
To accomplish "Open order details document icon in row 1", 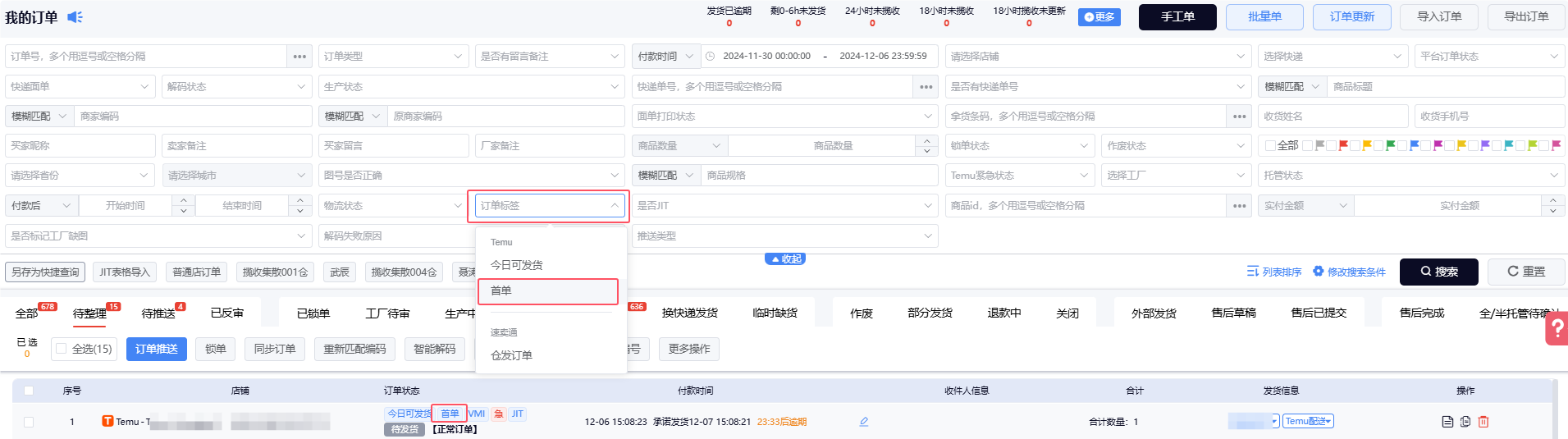I will coord(1447,422).
